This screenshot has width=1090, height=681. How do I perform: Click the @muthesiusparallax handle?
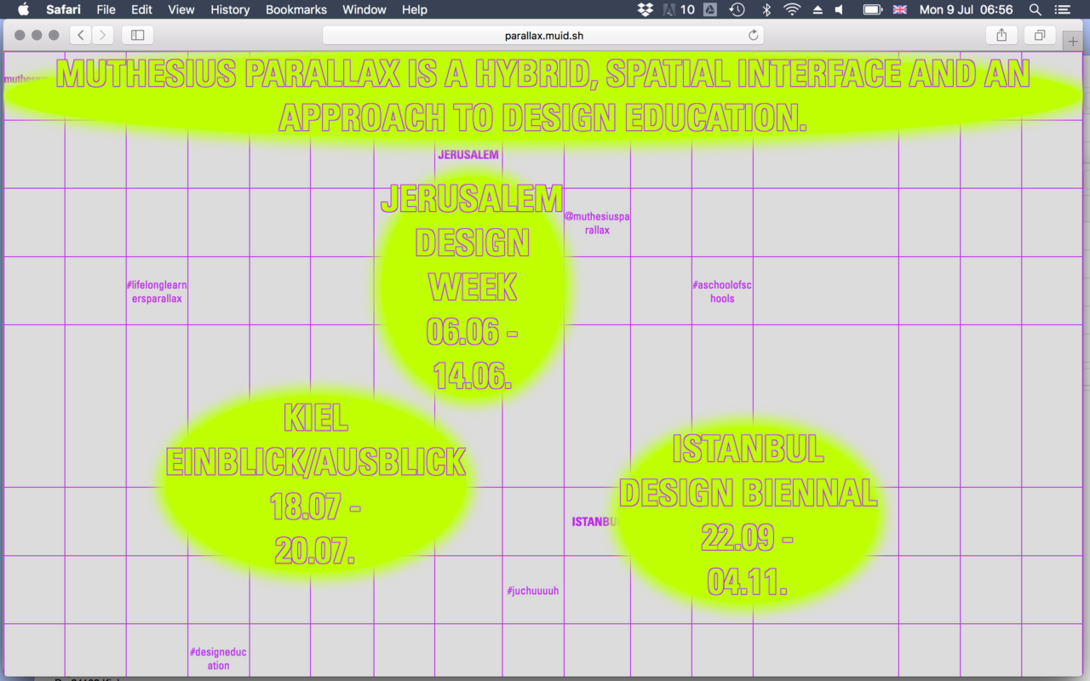click(597, 223)
